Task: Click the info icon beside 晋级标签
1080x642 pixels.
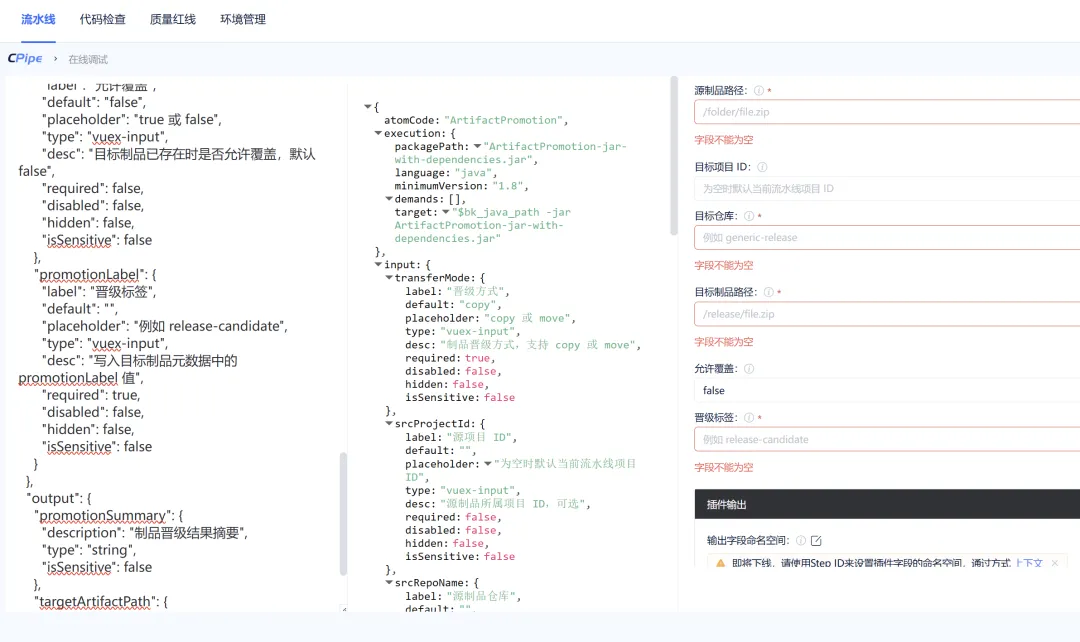Action: (x=749, y=417)
